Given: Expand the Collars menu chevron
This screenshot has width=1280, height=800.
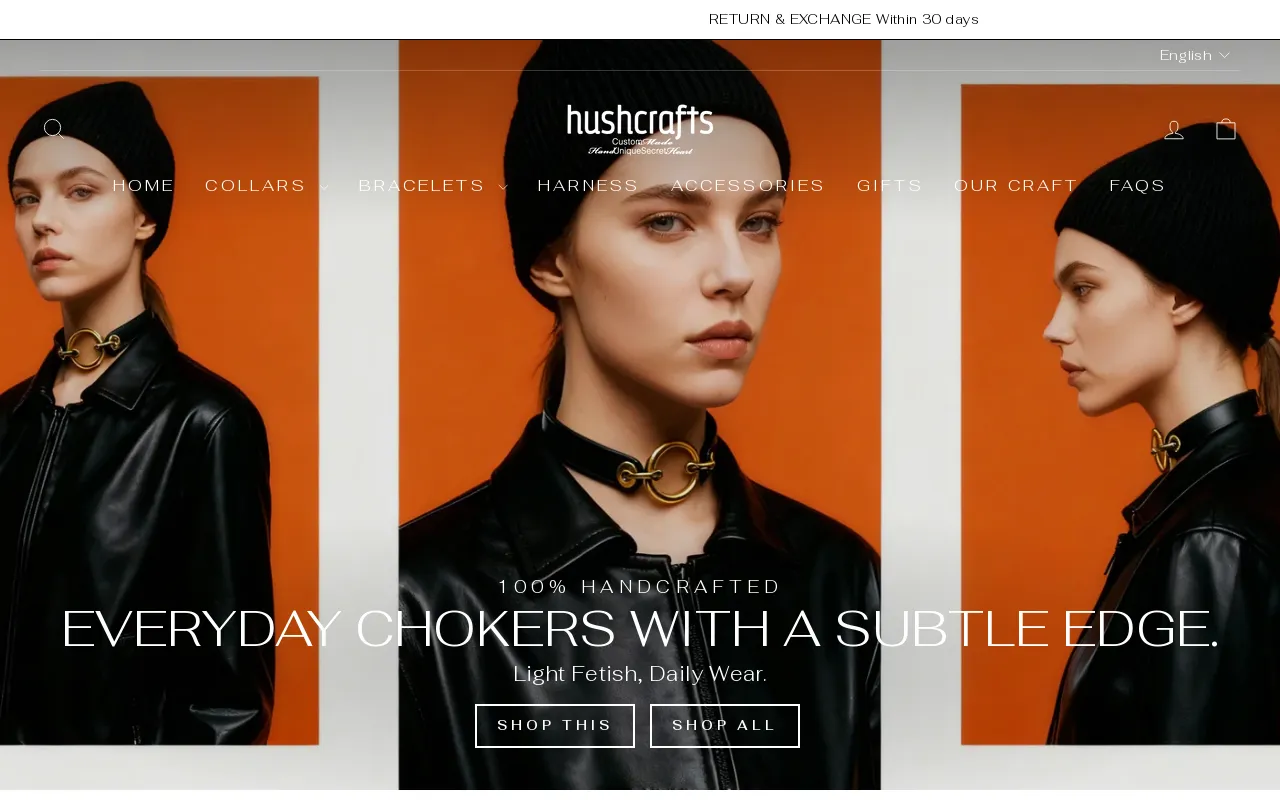Looking at the screenshot, I should click(323, 187).
